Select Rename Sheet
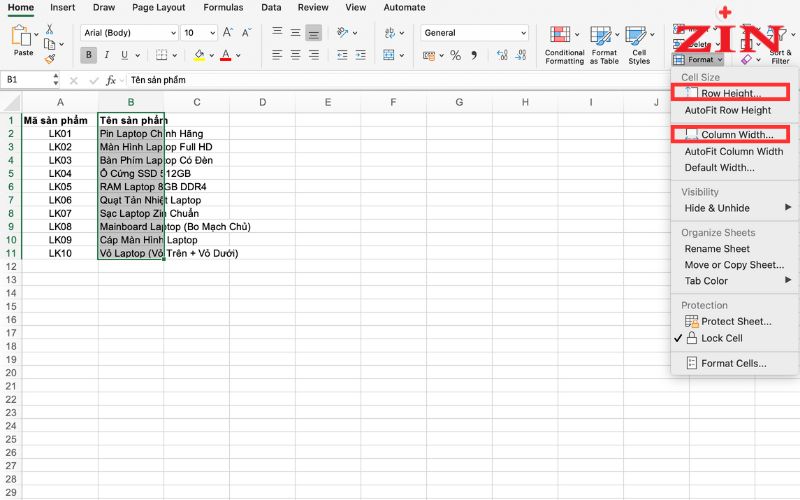 [x=717, y=248]
